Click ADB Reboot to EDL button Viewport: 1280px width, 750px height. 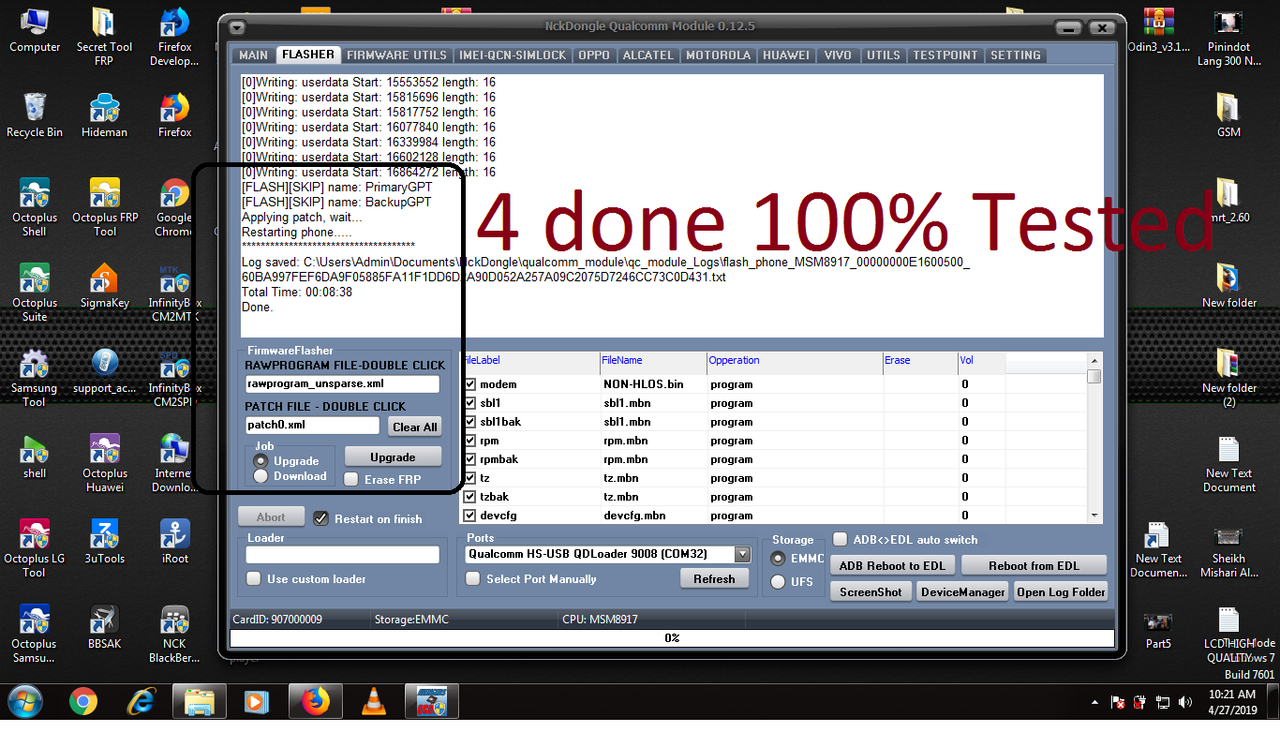pos(892,565)
